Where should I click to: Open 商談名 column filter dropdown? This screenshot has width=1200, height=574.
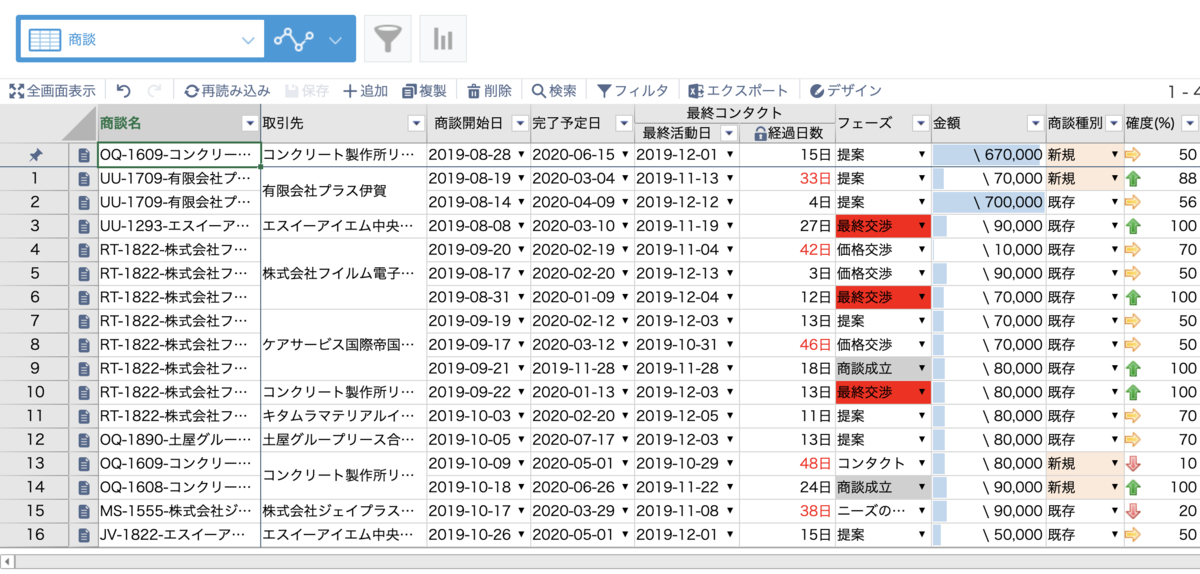click(x=250, y=123)
